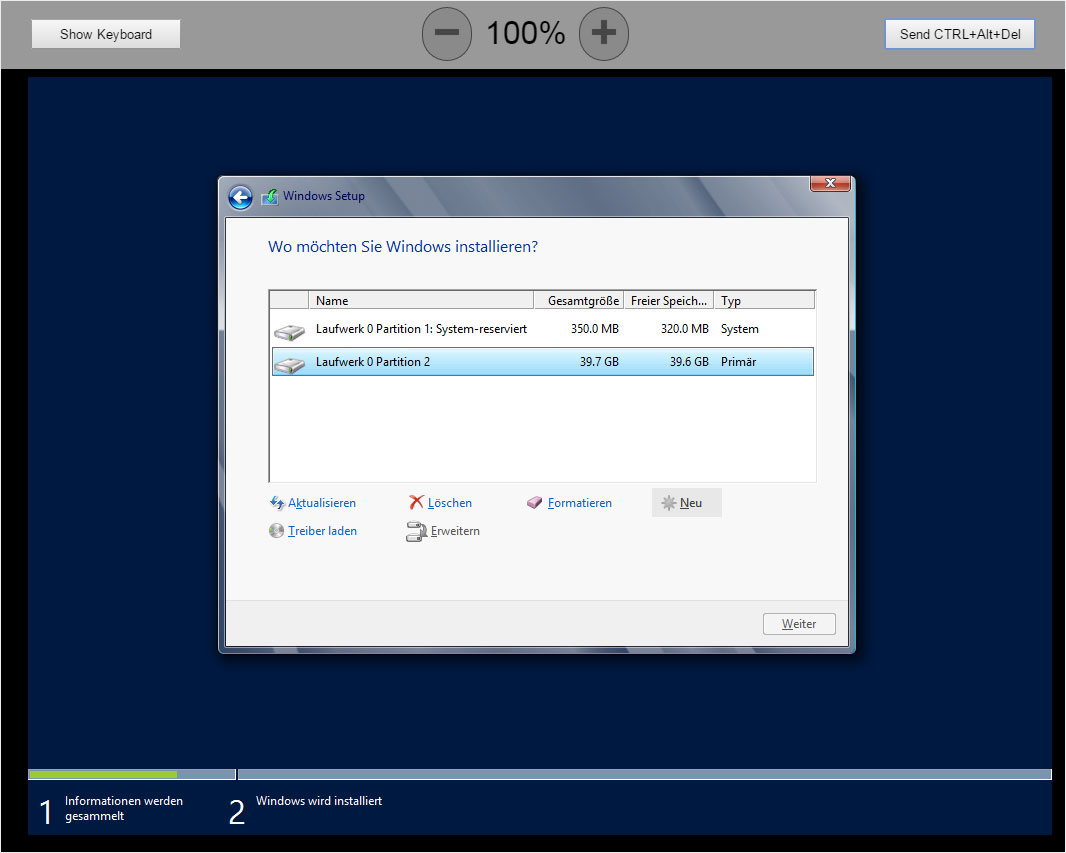This screenshot has width=1066, height=853.
Task: Click the step 2 Windows wird installiert label
Action: coord(319,801)
